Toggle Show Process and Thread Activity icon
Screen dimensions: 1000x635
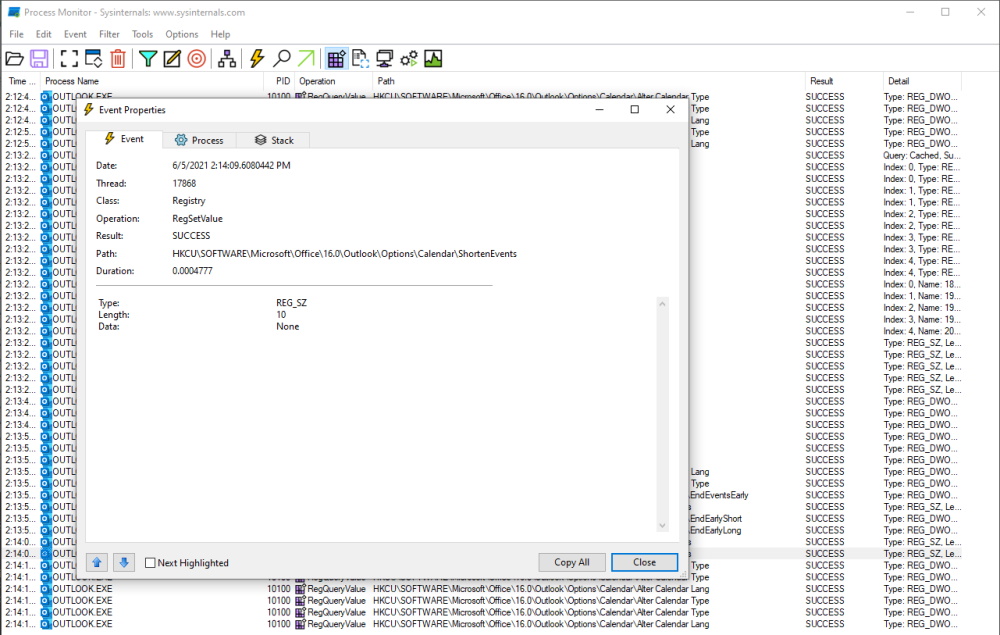coord(409,59)
